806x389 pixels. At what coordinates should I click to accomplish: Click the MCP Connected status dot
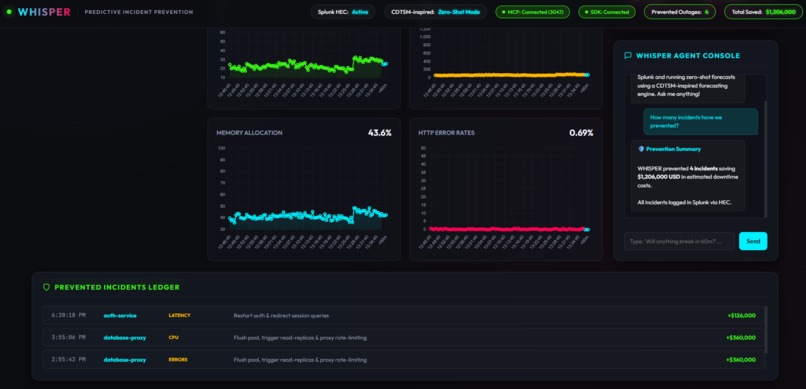[504, 12]
